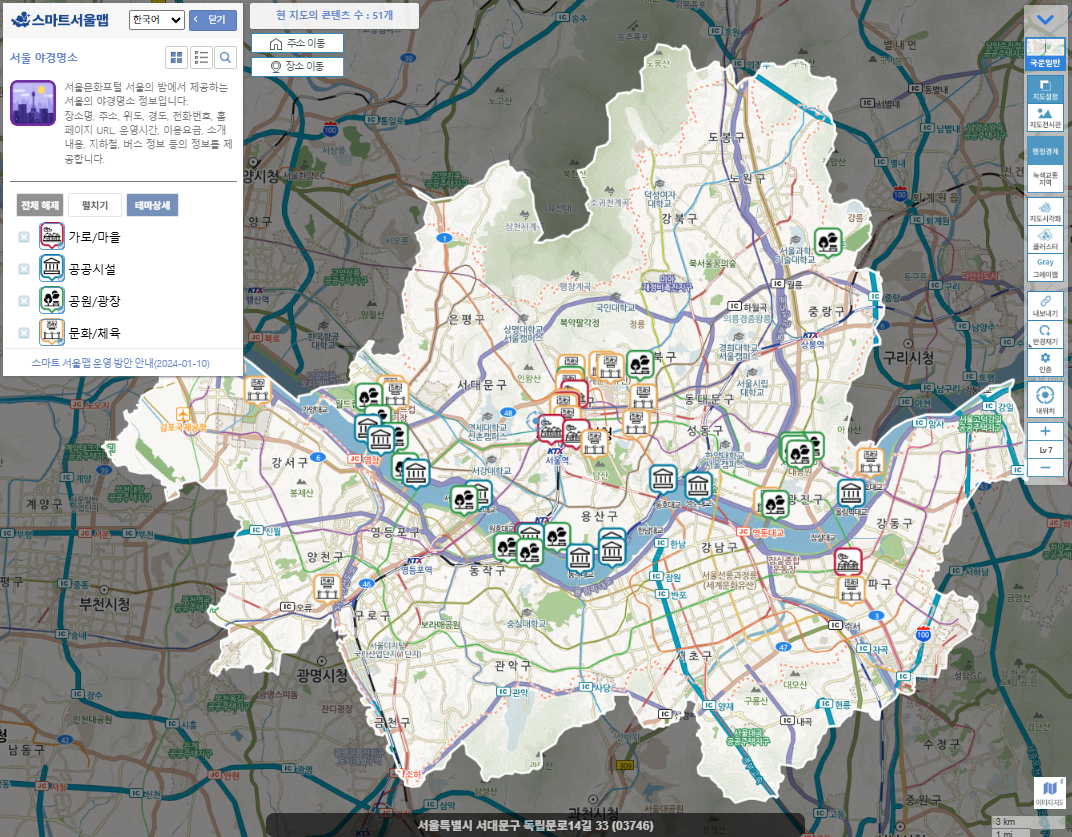
Task: Click the magnifier search icon
Action: (x=226, y=58)
